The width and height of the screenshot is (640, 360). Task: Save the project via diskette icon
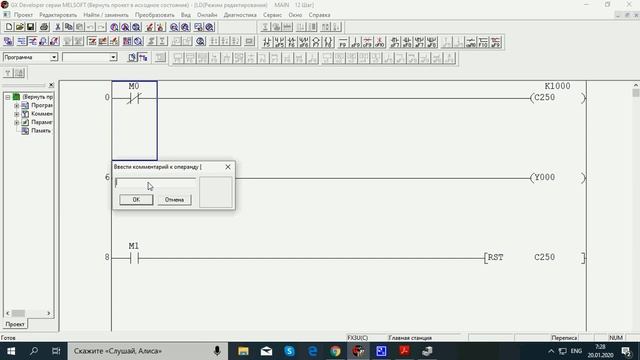tap(30, 27)
